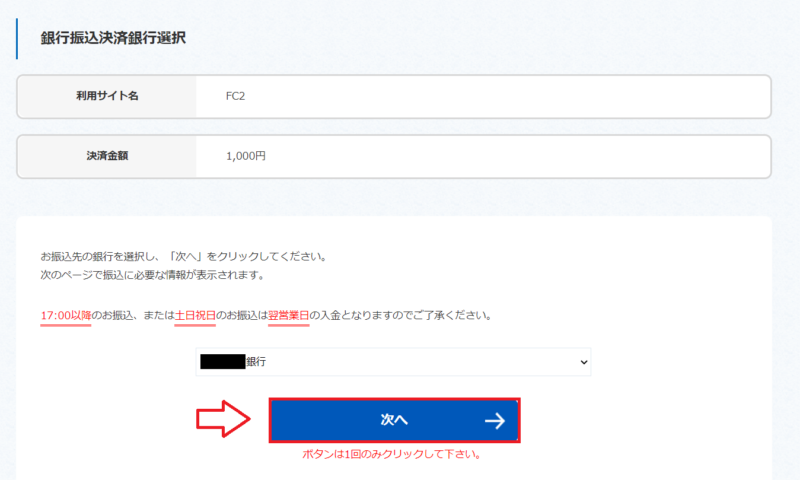Viewport: 800px width, 480px height.
Task: Click the 1,000円 amount value
Action: pos(246,156)
